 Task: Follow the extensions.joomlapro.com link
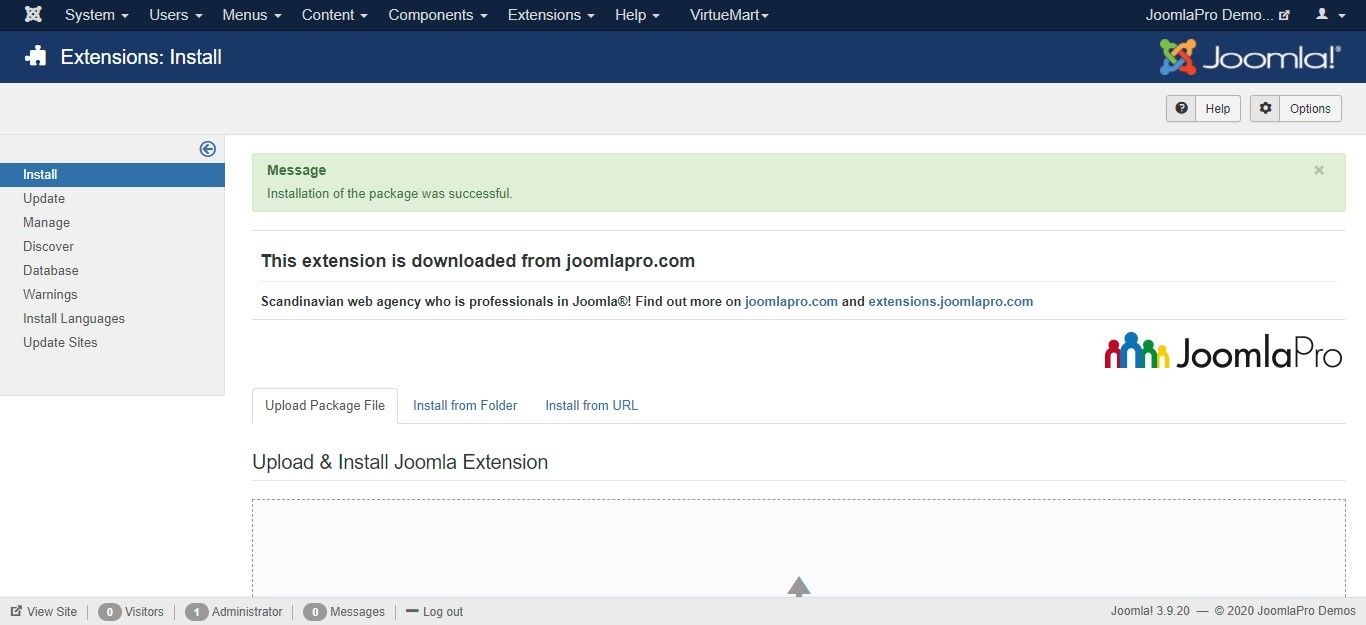(x=950, y=301)
